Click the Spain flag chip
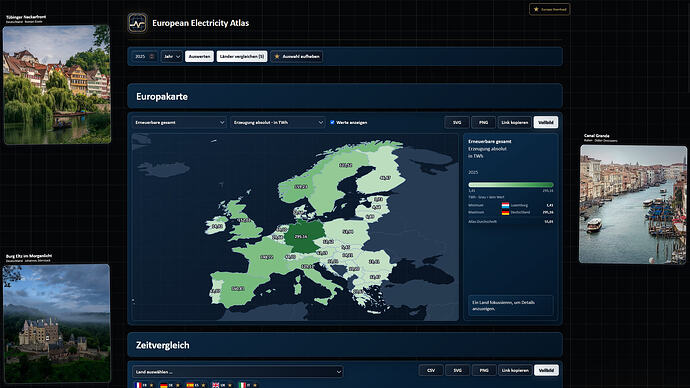This screenshot has width=690, height=388. tap(196, 385)
